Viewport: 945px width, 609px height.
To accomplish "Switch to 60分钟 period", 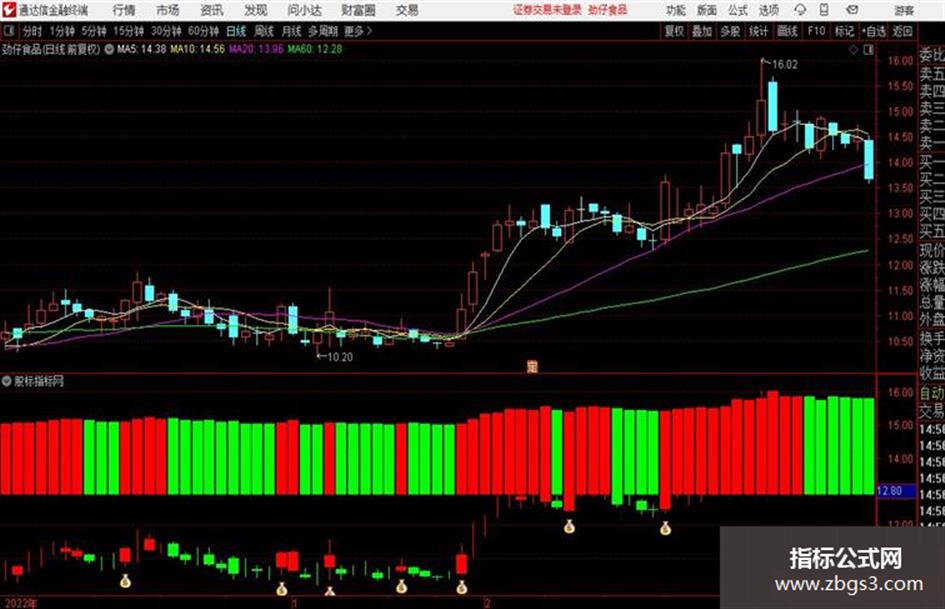I will 203,31.
